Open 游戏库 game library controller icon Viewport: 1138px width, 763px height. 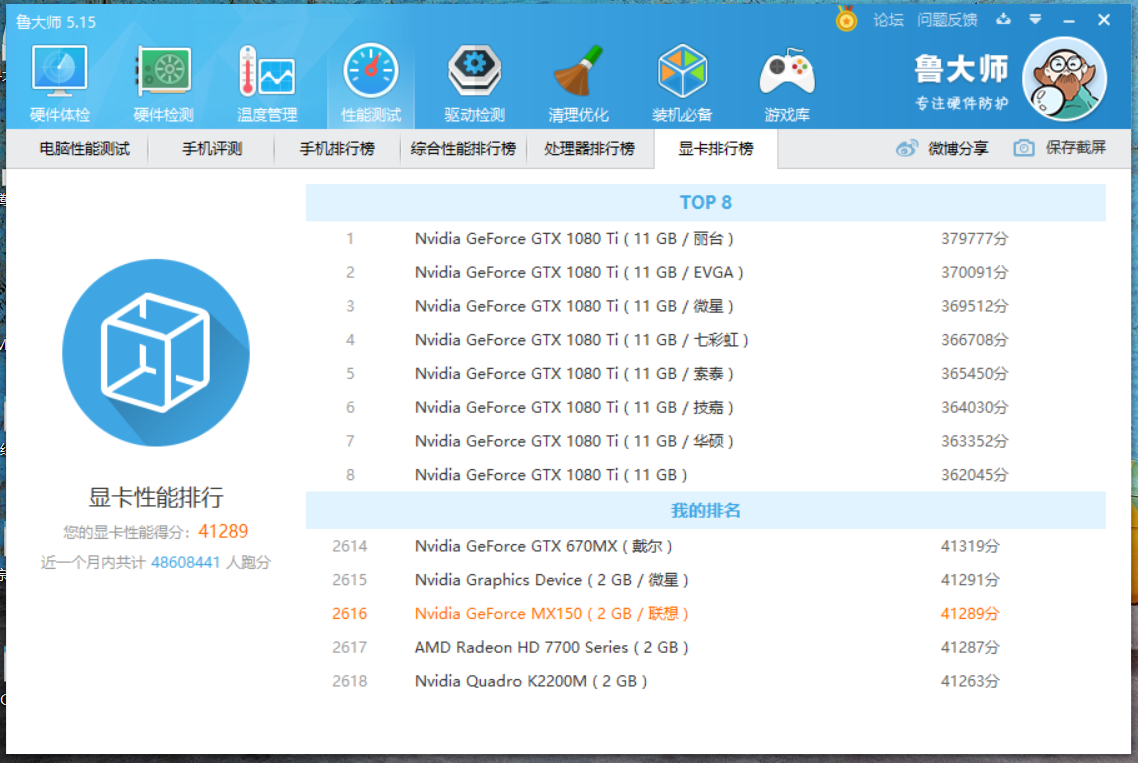click(x=787, y=84)
